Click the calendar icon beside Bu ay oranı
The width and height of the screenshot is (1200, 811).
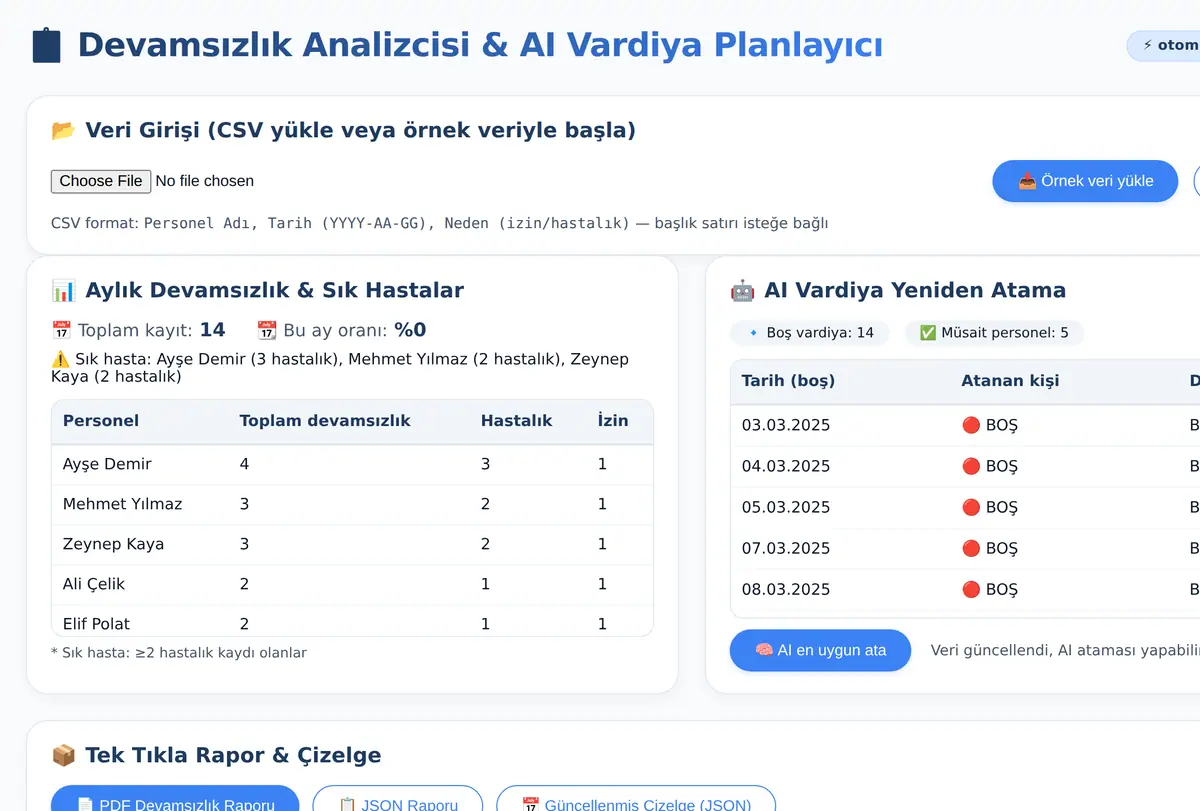[x=266, y=330]
